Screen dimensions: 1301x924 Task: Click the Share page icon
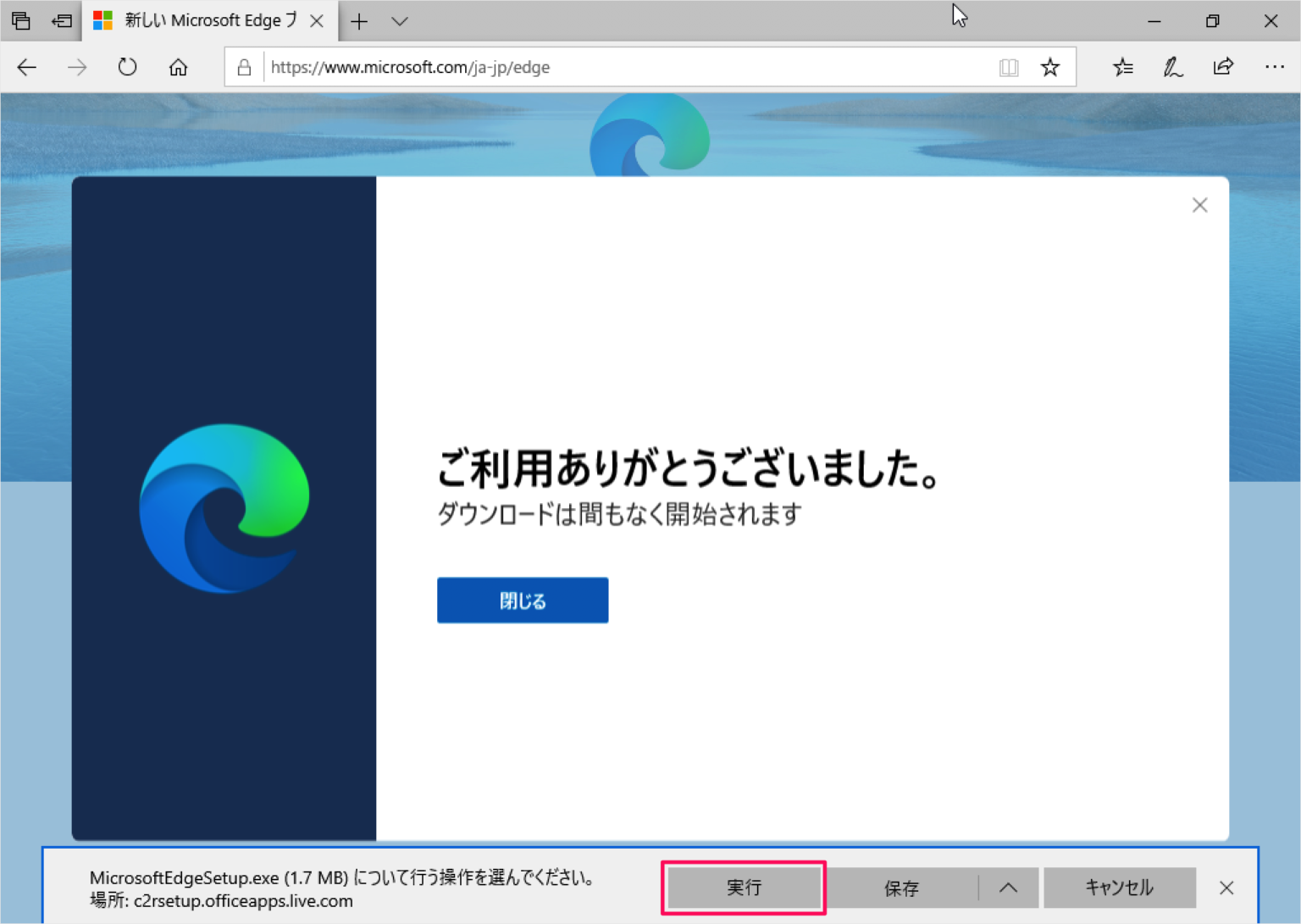click(1222, 67)
